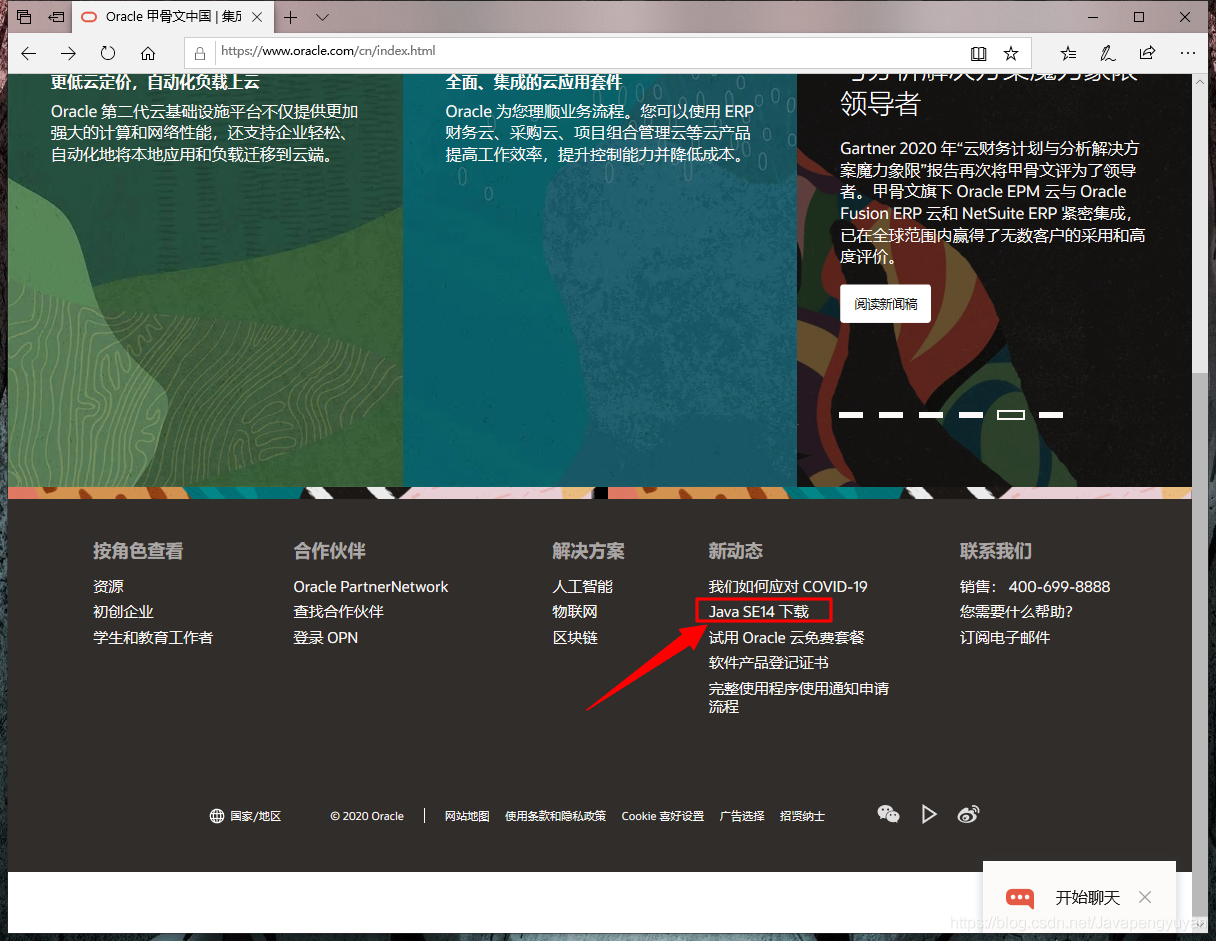Open Cookie 喜好设置 link
Viewport: 1216px width, 941px height.
pyautogui.click(x=662, y=816)
